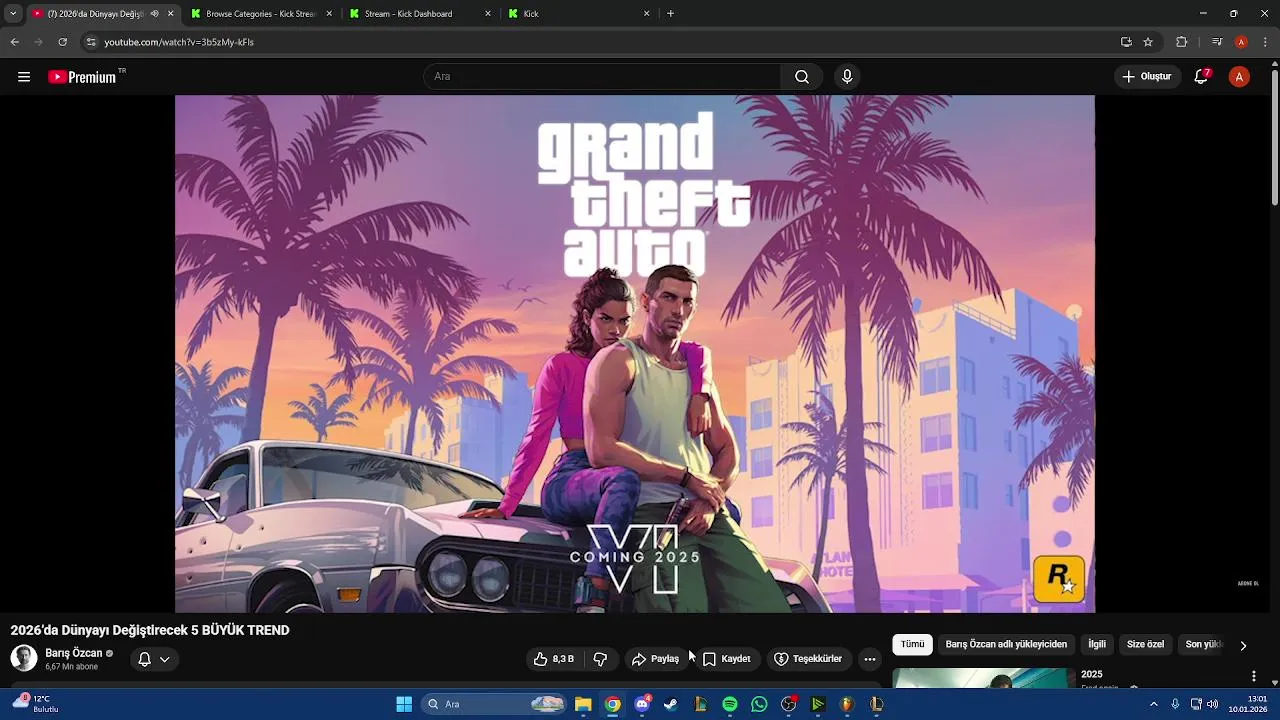The height and width of the screenshot is (720, 1280).
Task: Like the video with 8,3 B likes
Action: (x=554, y=659)
